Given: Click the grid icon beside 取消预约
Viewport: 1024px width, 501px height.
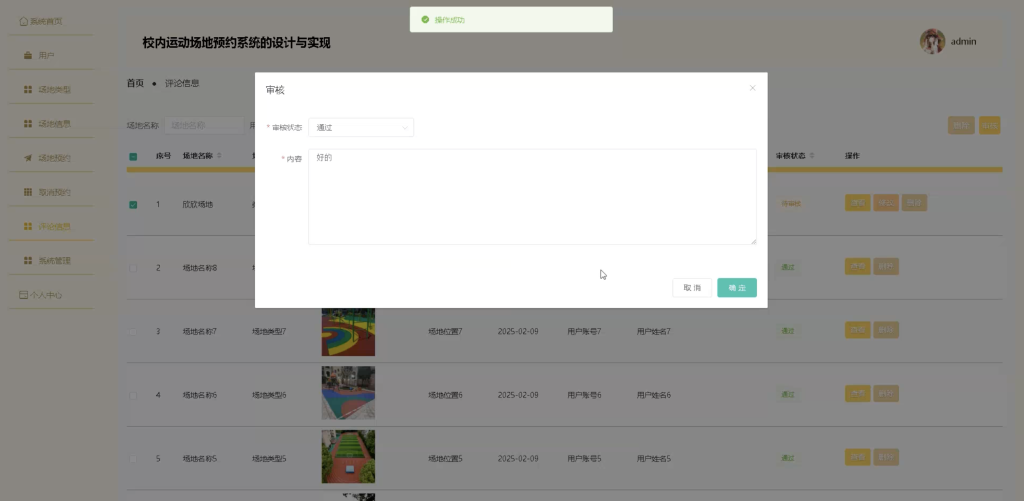Looking at the screenshot, I should coord(28,192).
